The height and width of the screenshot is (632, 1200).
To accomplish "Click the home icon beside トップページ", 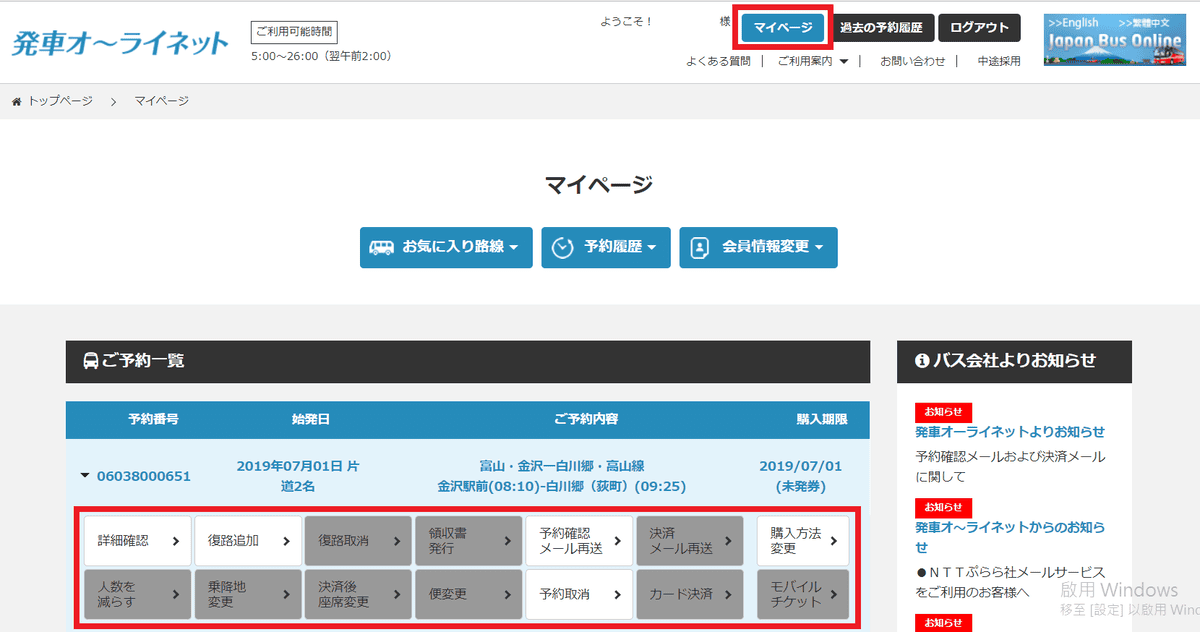I will pyautogui.click(x=17, y=102).
